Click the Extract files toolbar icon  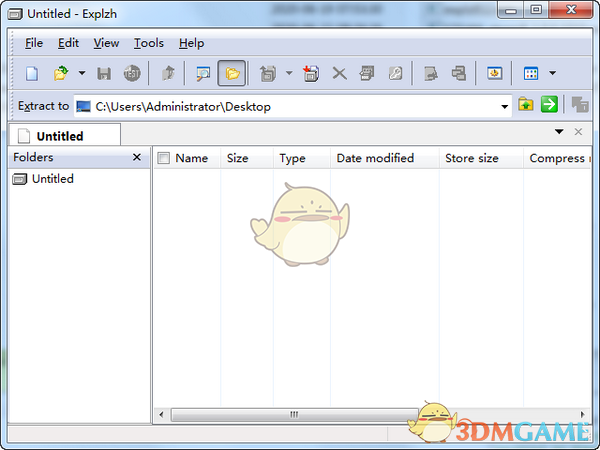pyautogui.click(x=268, y=73)
